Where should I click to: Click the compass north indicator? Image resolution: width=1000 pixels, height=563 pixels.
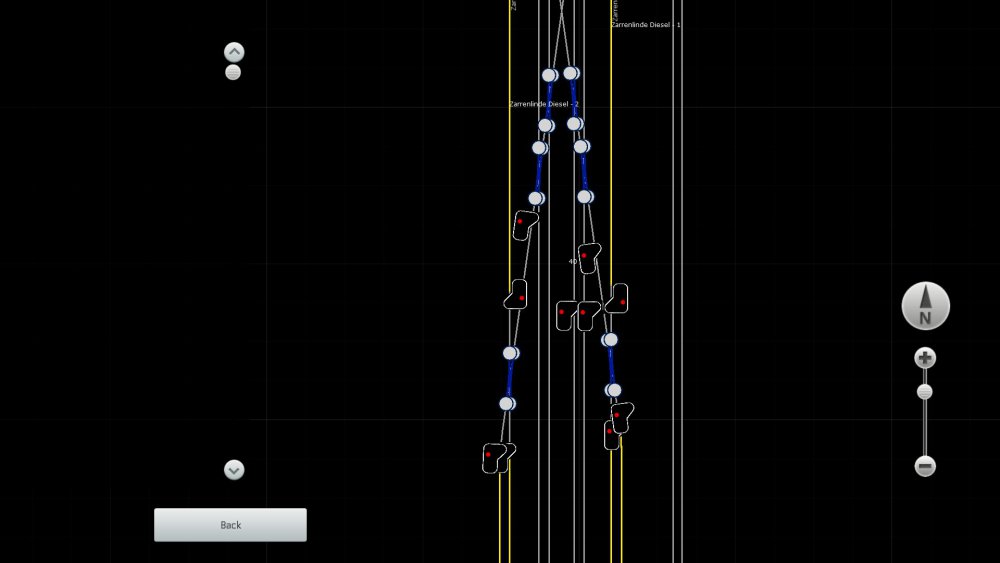925,306
